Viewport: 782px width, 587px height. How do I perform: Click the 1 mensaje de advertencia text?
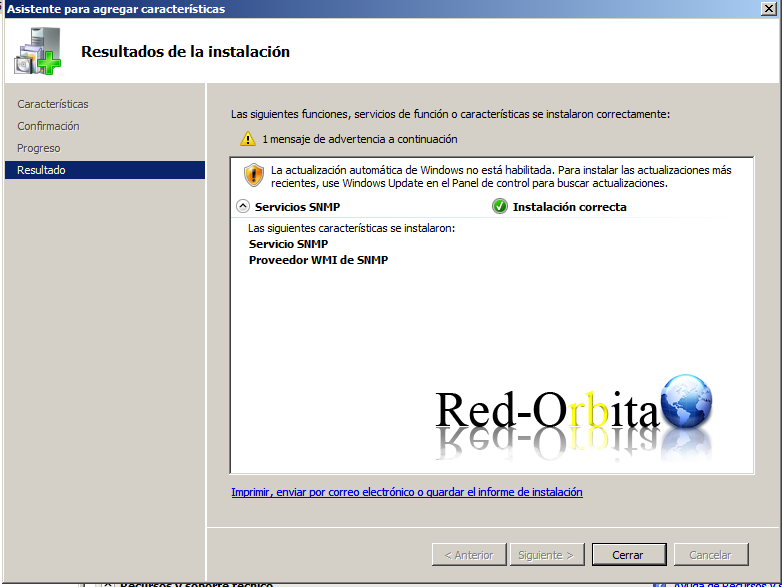[359, 139]
